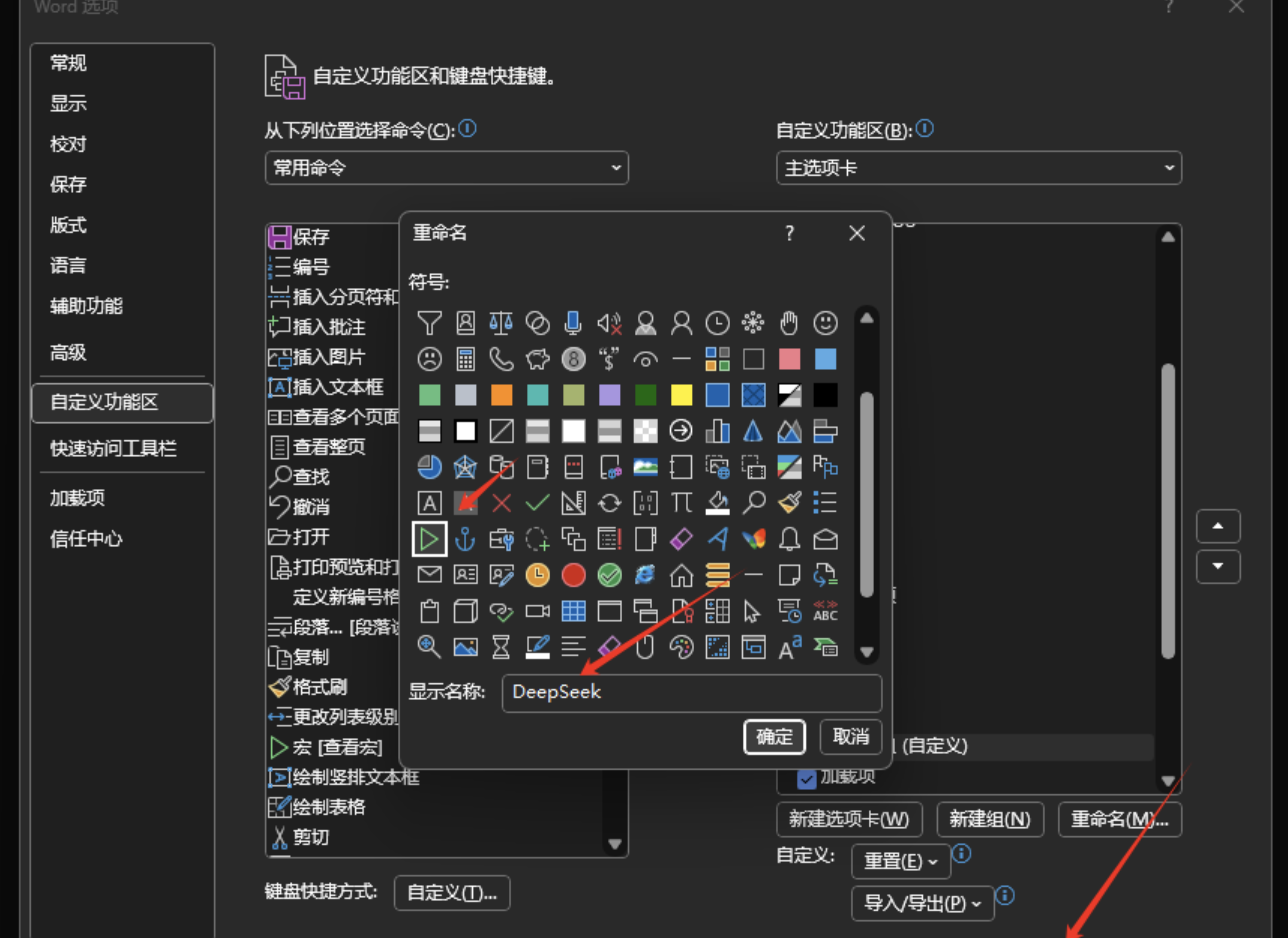
Task: Choose the piggy bank symbol
Action: pyautogui.click(x=537, y=358)
